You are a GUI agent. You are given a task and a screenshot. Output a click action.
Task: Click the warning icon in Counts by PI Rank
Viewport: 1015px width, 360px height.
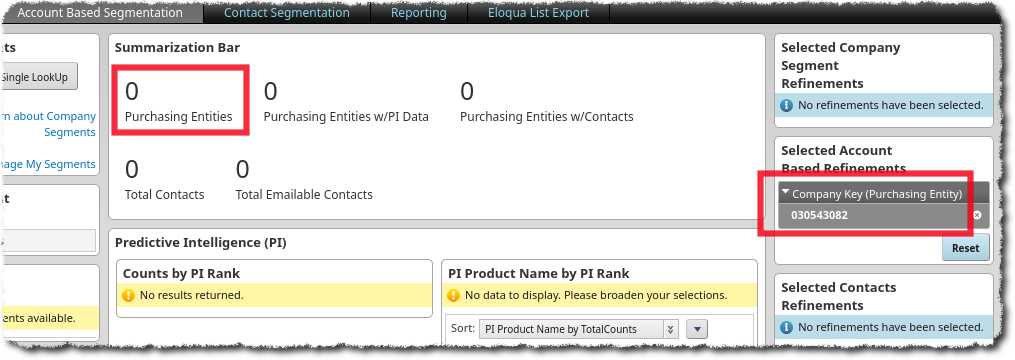coord(128,295)
